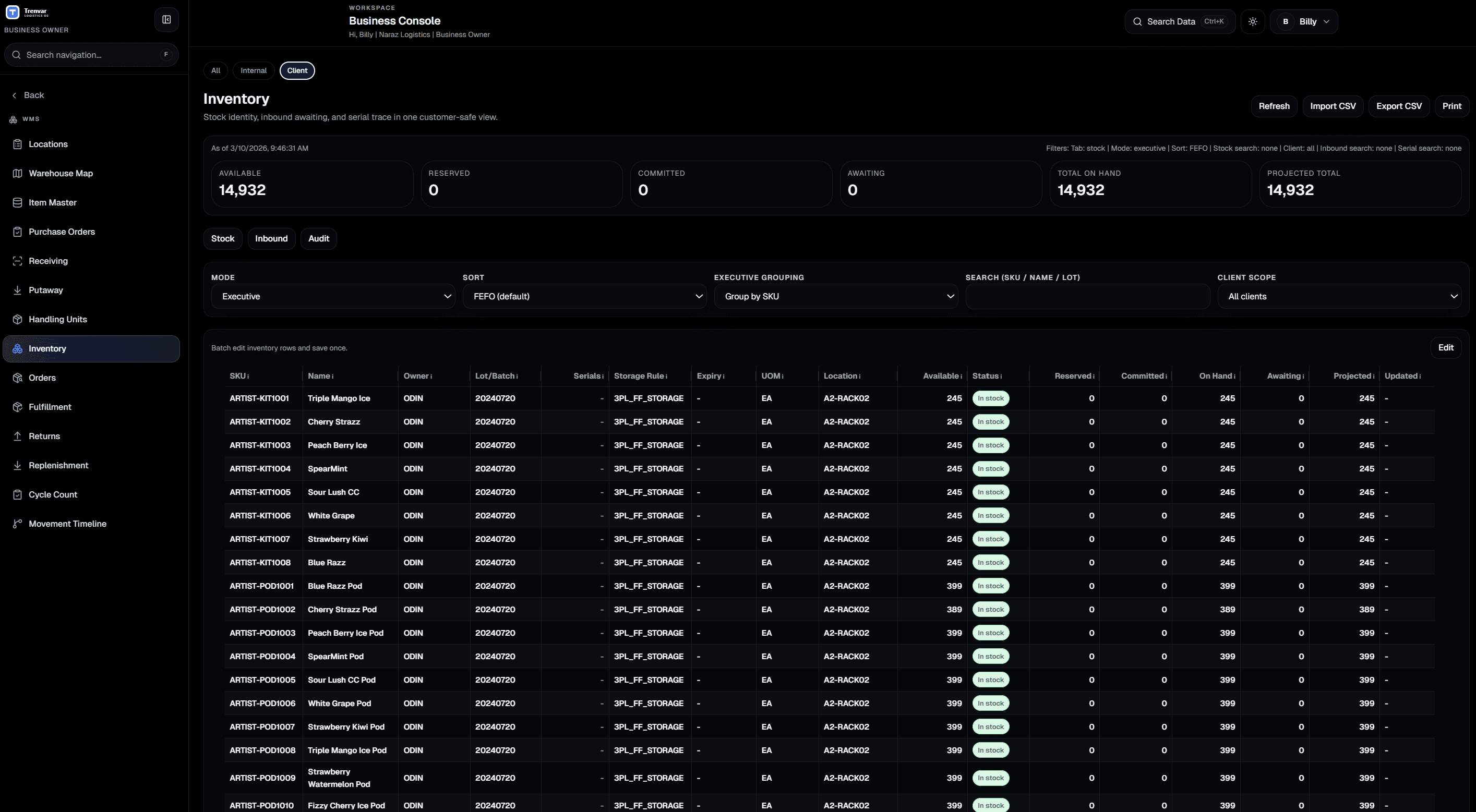Click the Export CSV button
Viewport: 1476px width, 812px height.
(1399, 106)
